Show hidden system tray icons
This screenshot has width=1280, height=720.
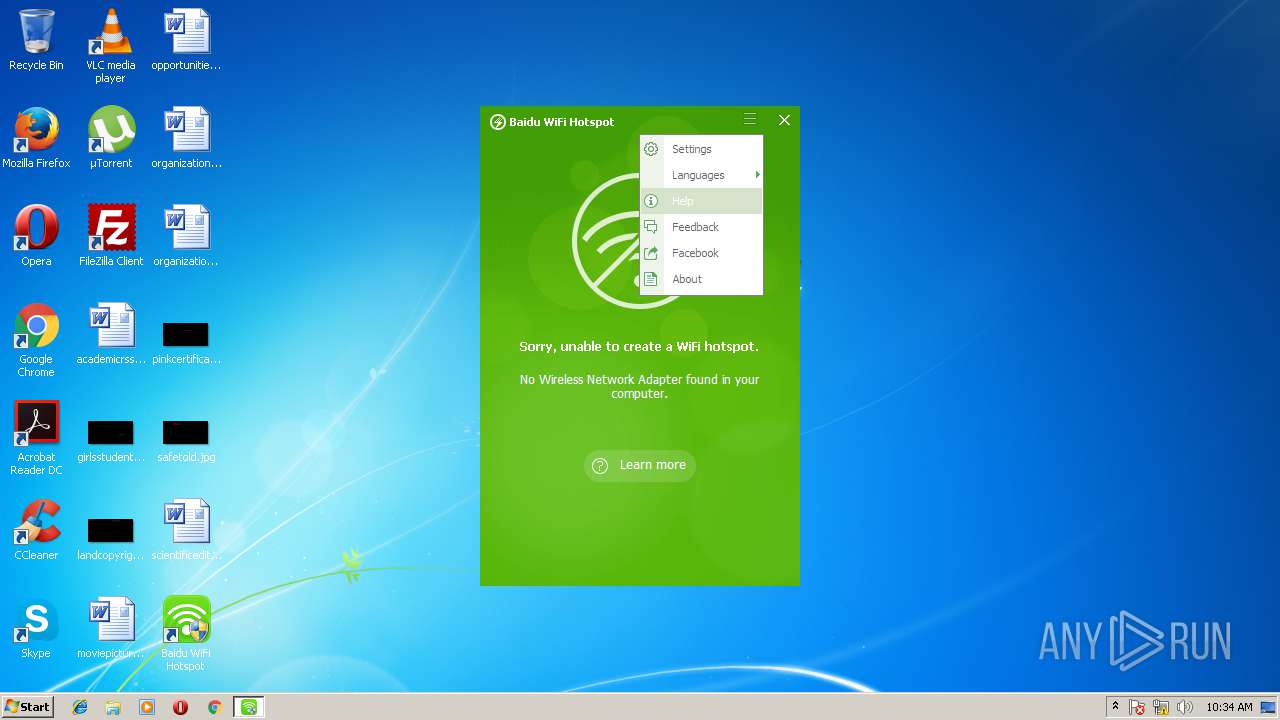pos(1115,707)
